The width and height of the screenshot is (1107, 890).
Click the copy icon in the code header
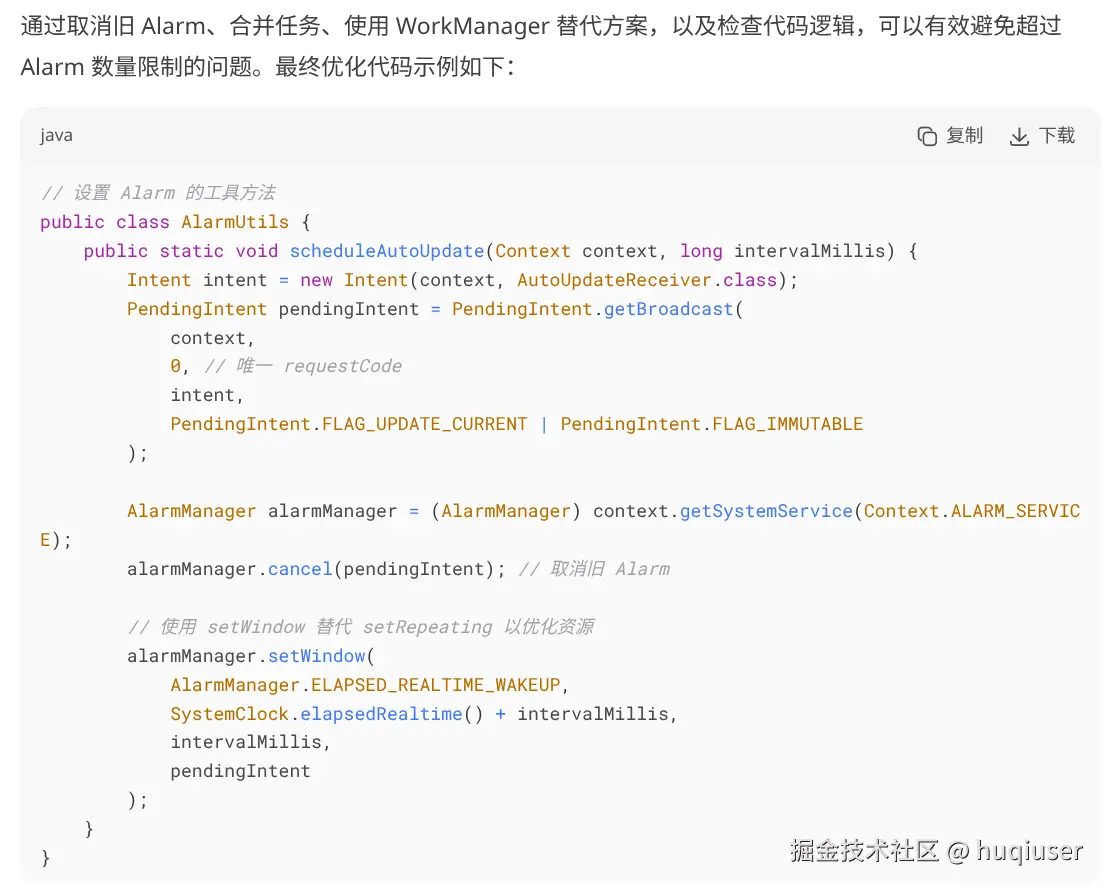[926, 136]
